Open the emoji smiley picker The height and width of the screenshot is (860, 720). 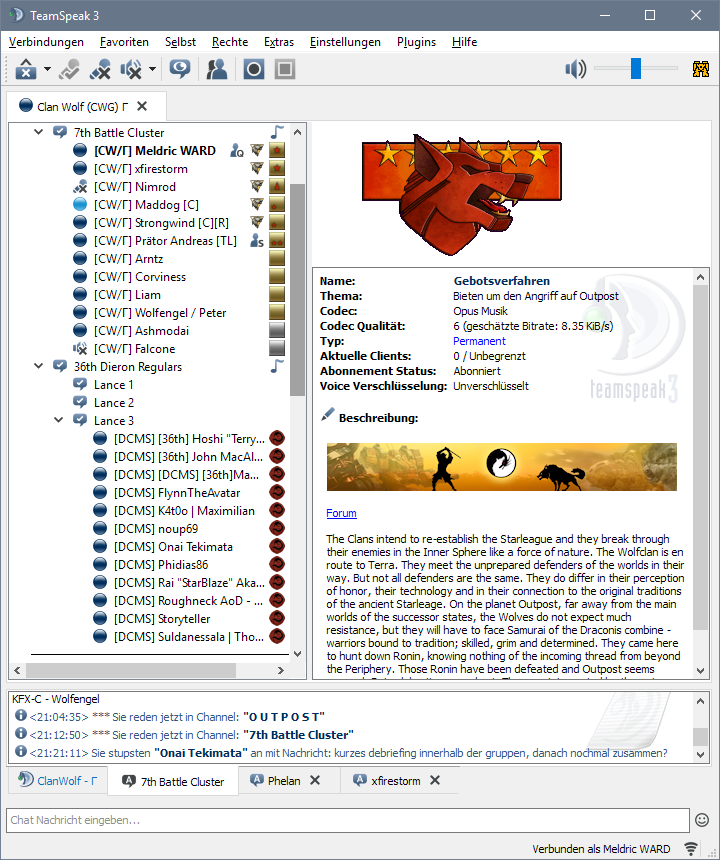pyautogui.click(x=702, y=820)
